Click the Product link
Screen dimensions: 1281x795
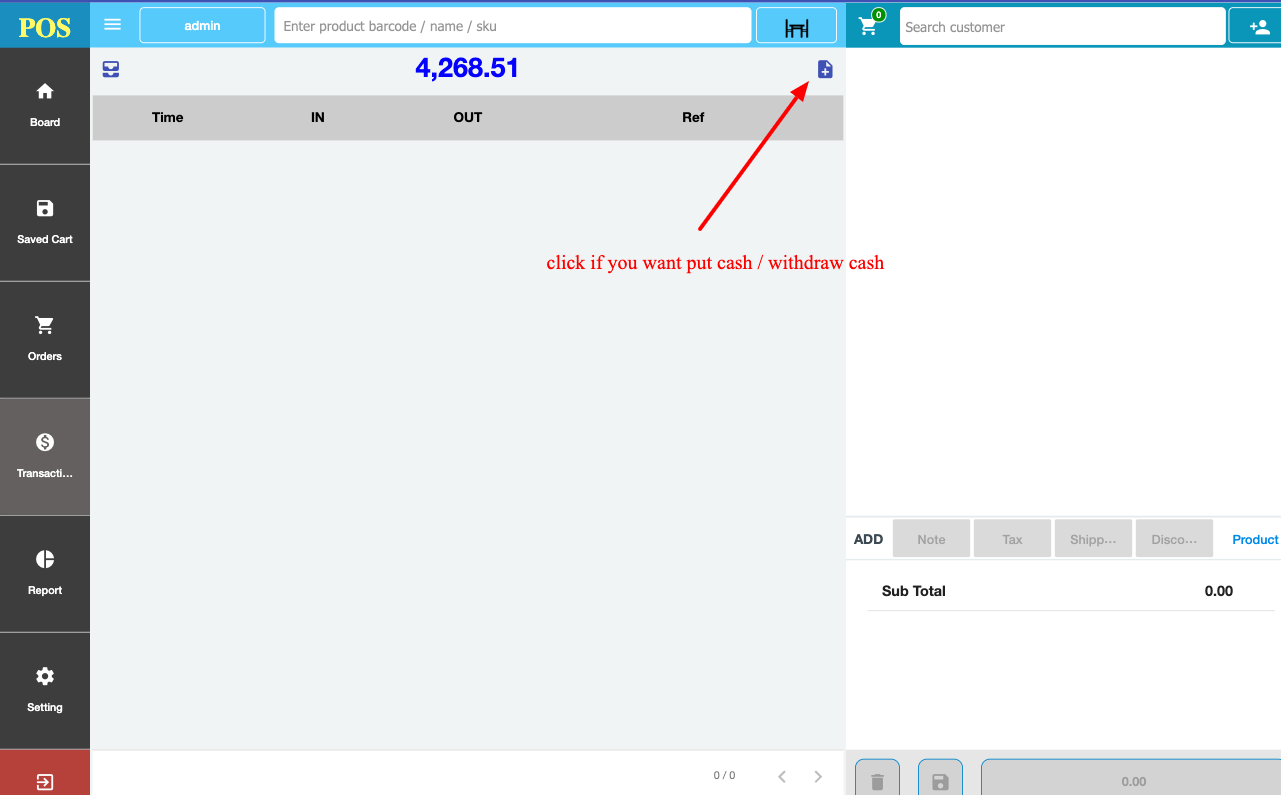1254,539
